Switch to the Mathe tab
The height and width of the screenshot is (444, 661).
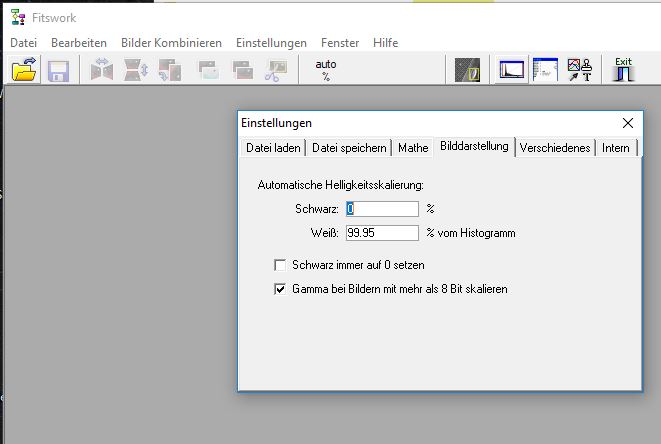[x=413, y=148]
